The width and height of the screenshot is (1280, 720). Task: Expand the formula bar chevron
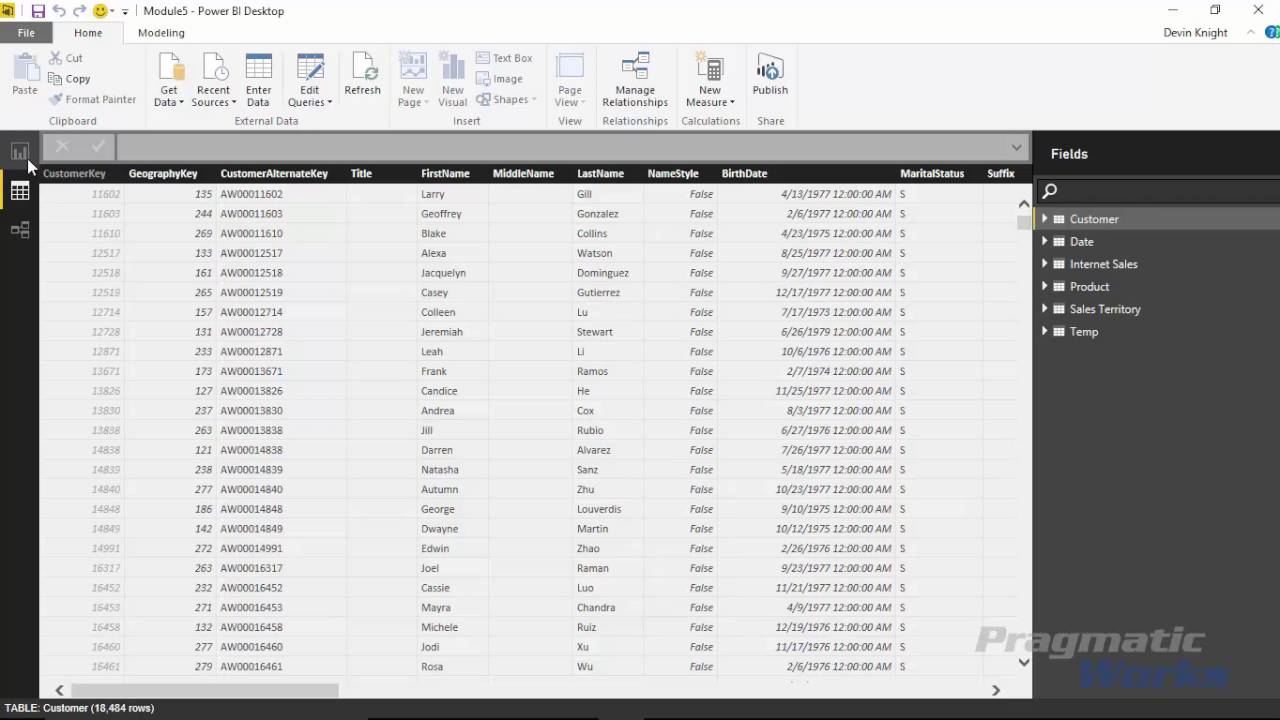click(x=1016, y=147)
